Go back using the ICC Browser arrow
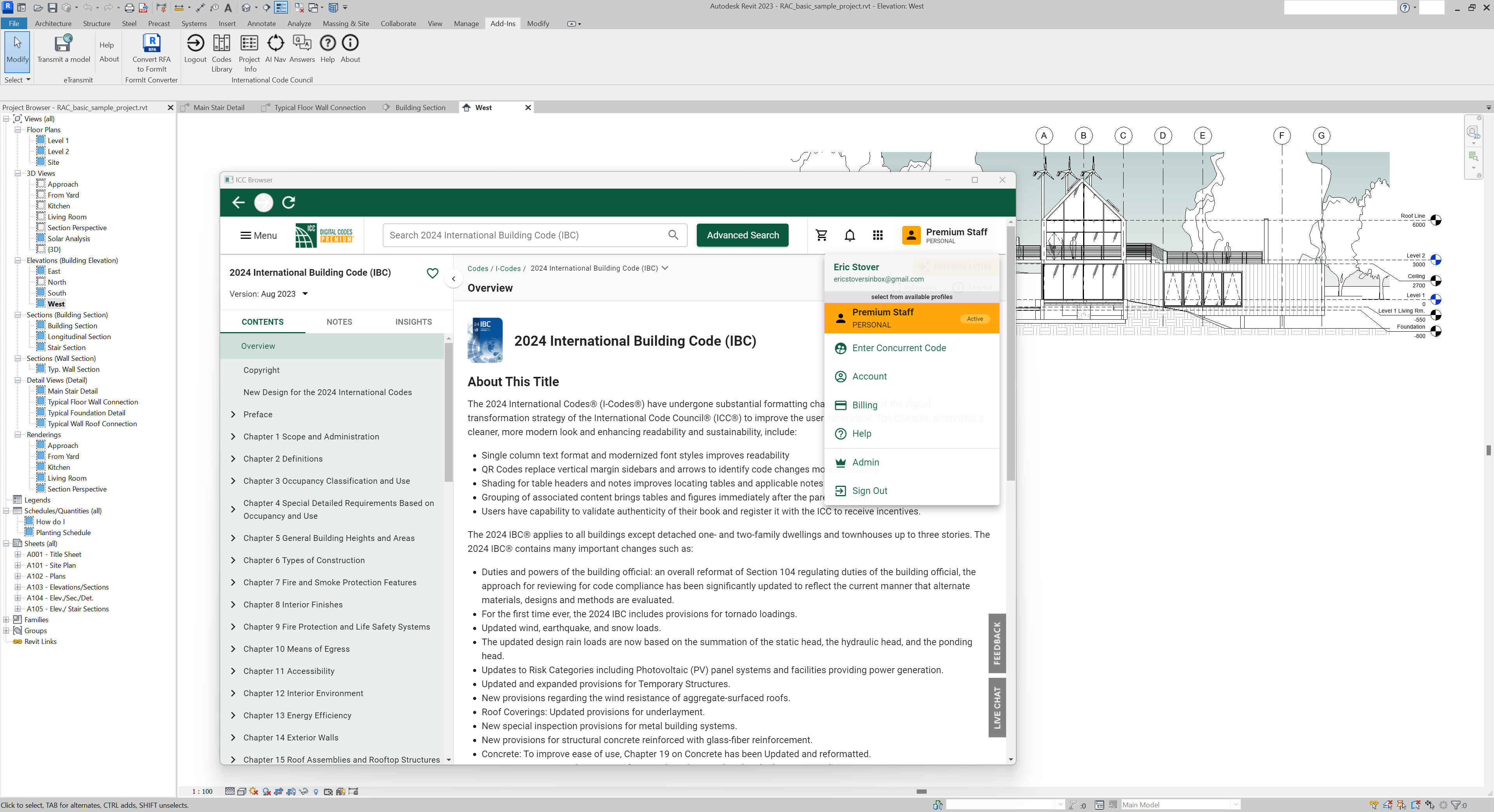 (x=238, y=202)
